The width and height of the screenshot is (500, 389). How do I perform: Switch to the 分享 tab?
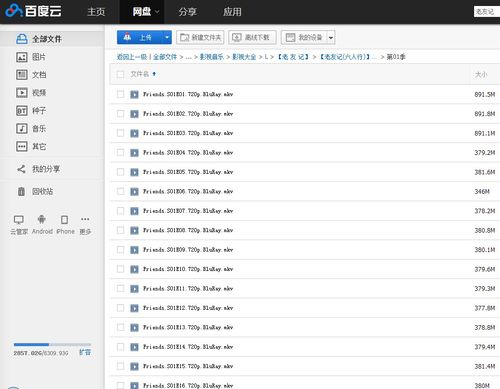coord(187,12)
